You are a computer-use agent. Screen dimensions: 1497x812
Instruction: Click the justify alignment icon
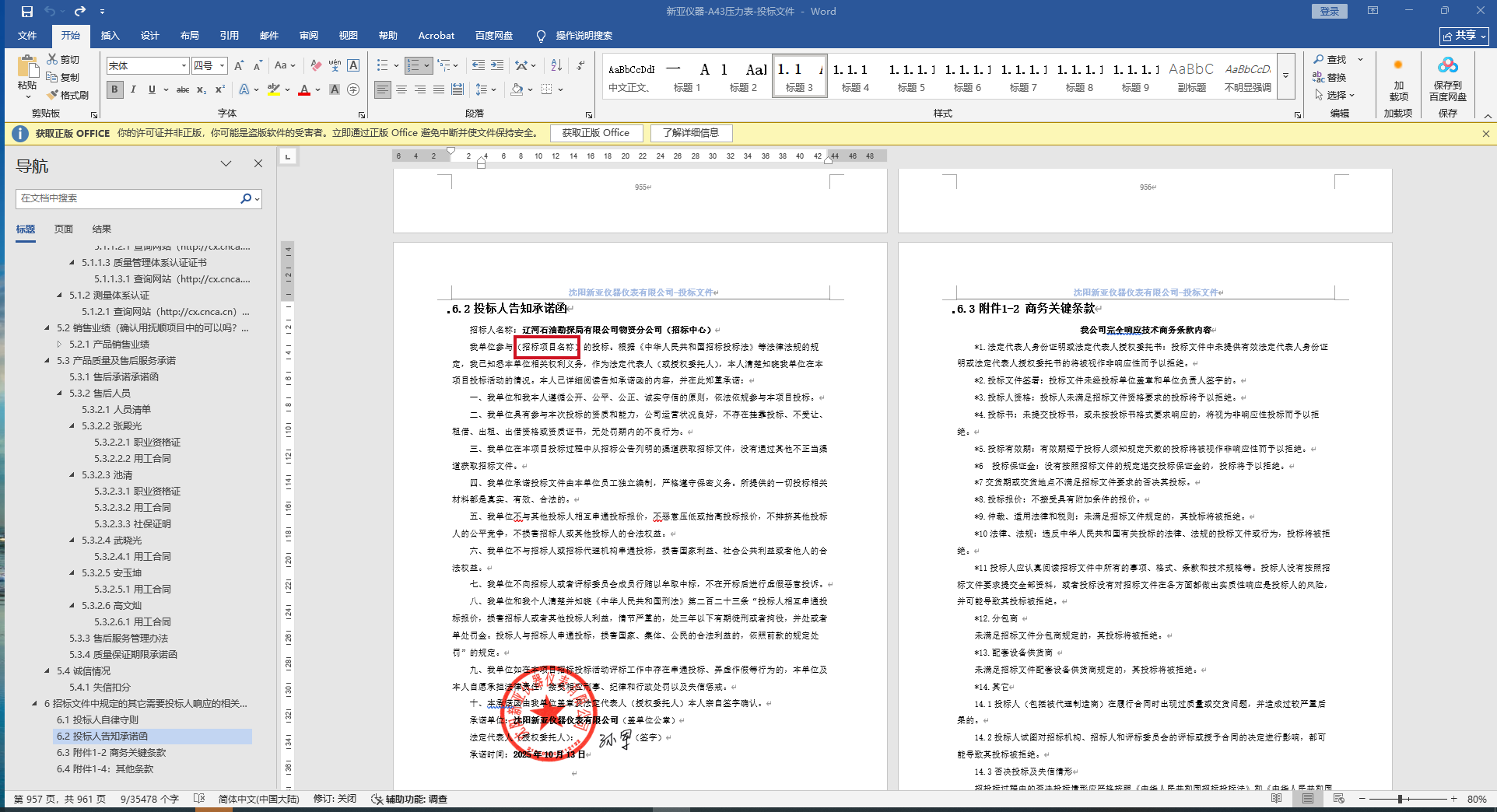(439, 89)
